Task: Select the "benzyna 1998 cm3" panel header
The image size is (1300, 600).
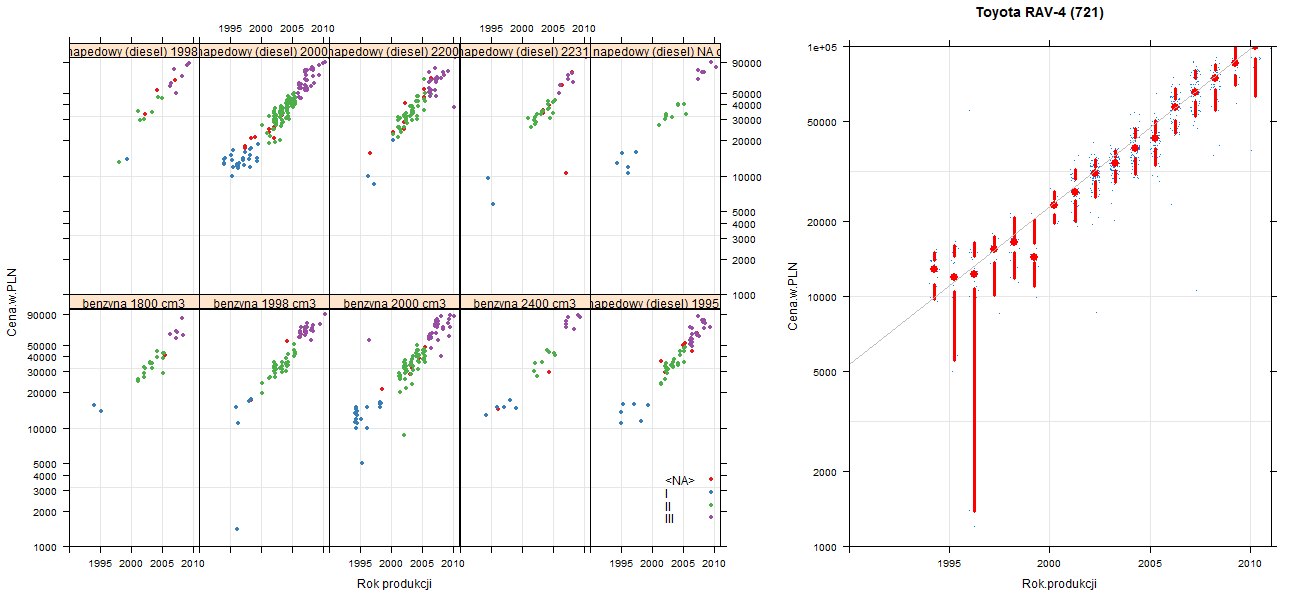Action: coord(264,303)
